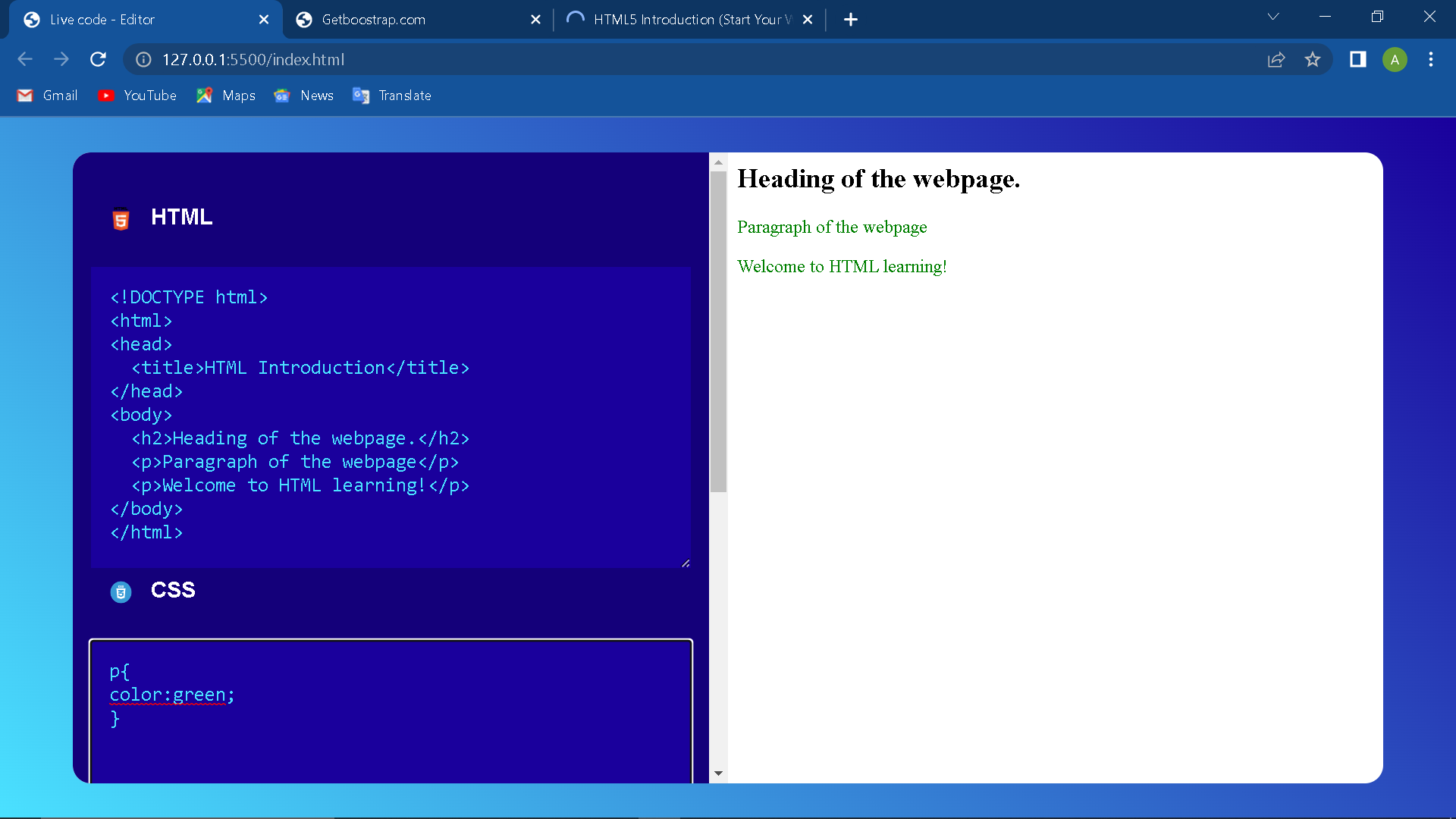The width and height of the screenshot is (1456, 819).
Task: Click the 'Paragraph of the webpage' preview text
Action: click(x=832, y=227)
